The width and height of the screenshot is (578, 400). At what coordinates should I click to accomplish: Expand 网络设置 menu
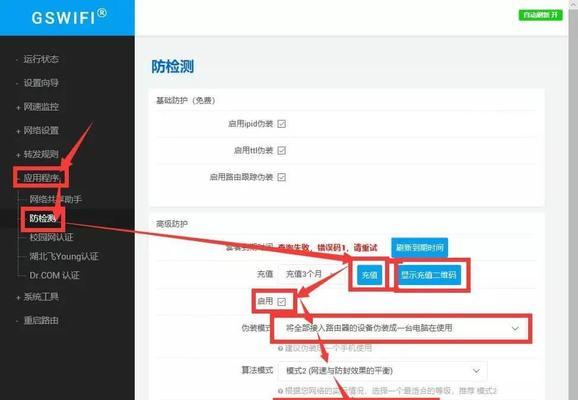pyautogui.click(x=41, y=131)
